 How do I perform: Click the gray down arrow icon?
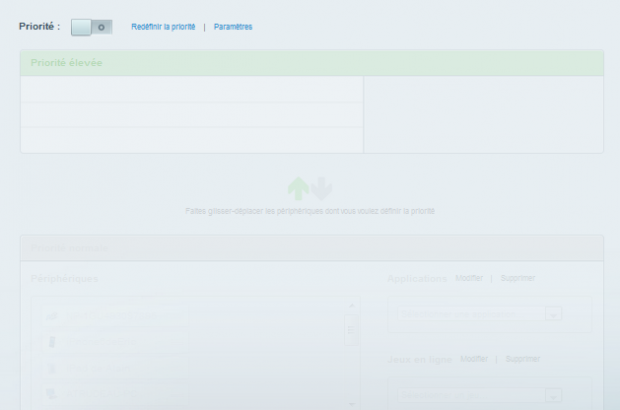(321, 188)
